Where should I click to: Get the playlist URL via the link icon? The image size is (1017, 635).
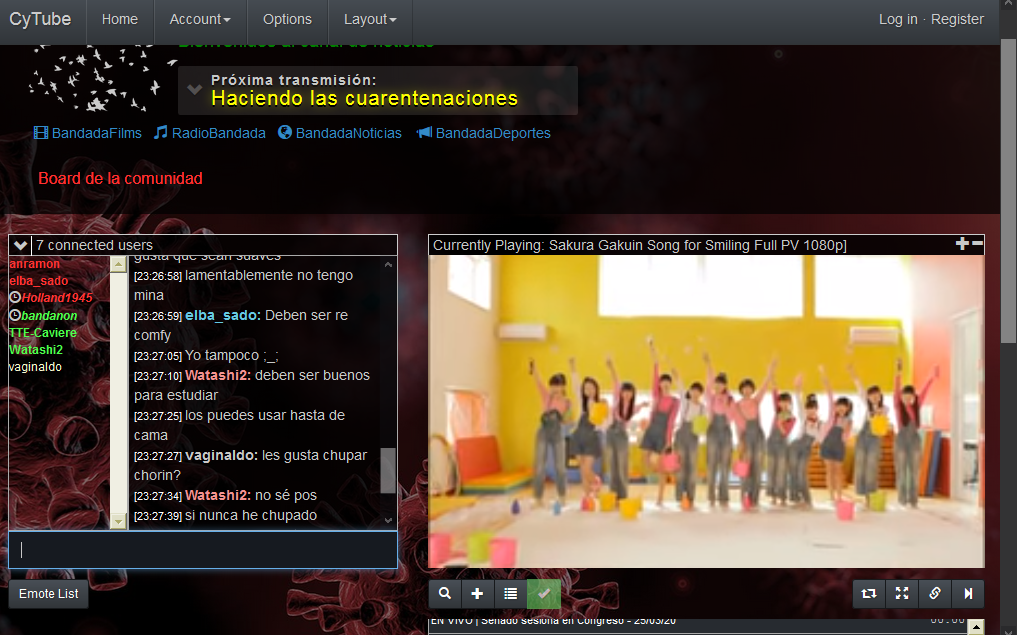tap(935, 593)
